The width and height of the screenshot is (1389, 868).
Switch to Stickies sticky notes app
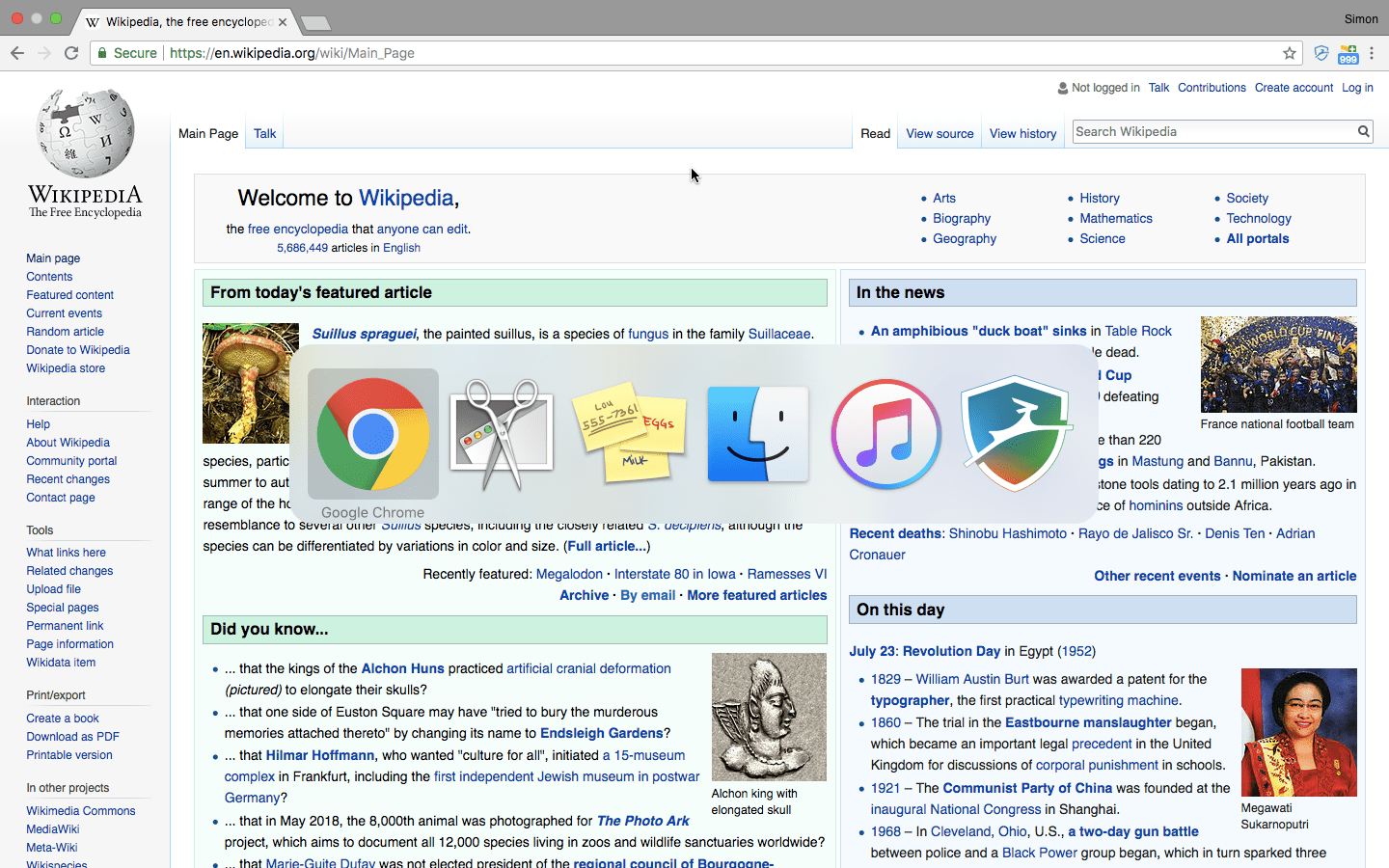tap(629, 434)
